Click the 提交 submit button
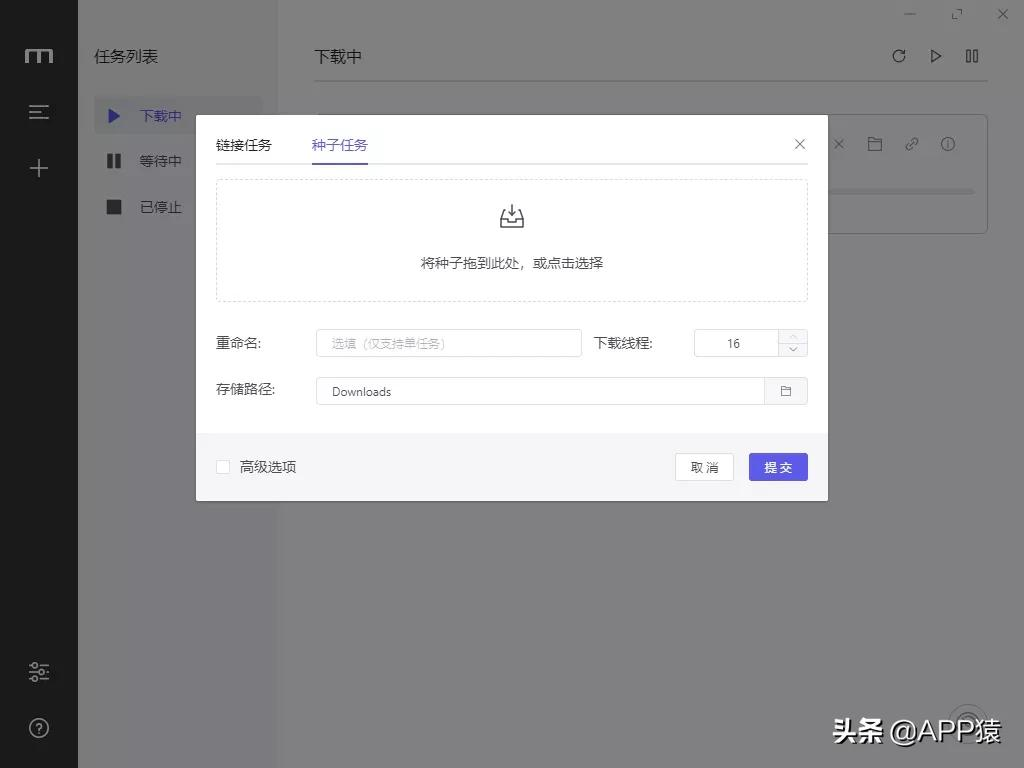This screenshot has width=1024, height=768. pyautogui.click(x=778, y=466)
